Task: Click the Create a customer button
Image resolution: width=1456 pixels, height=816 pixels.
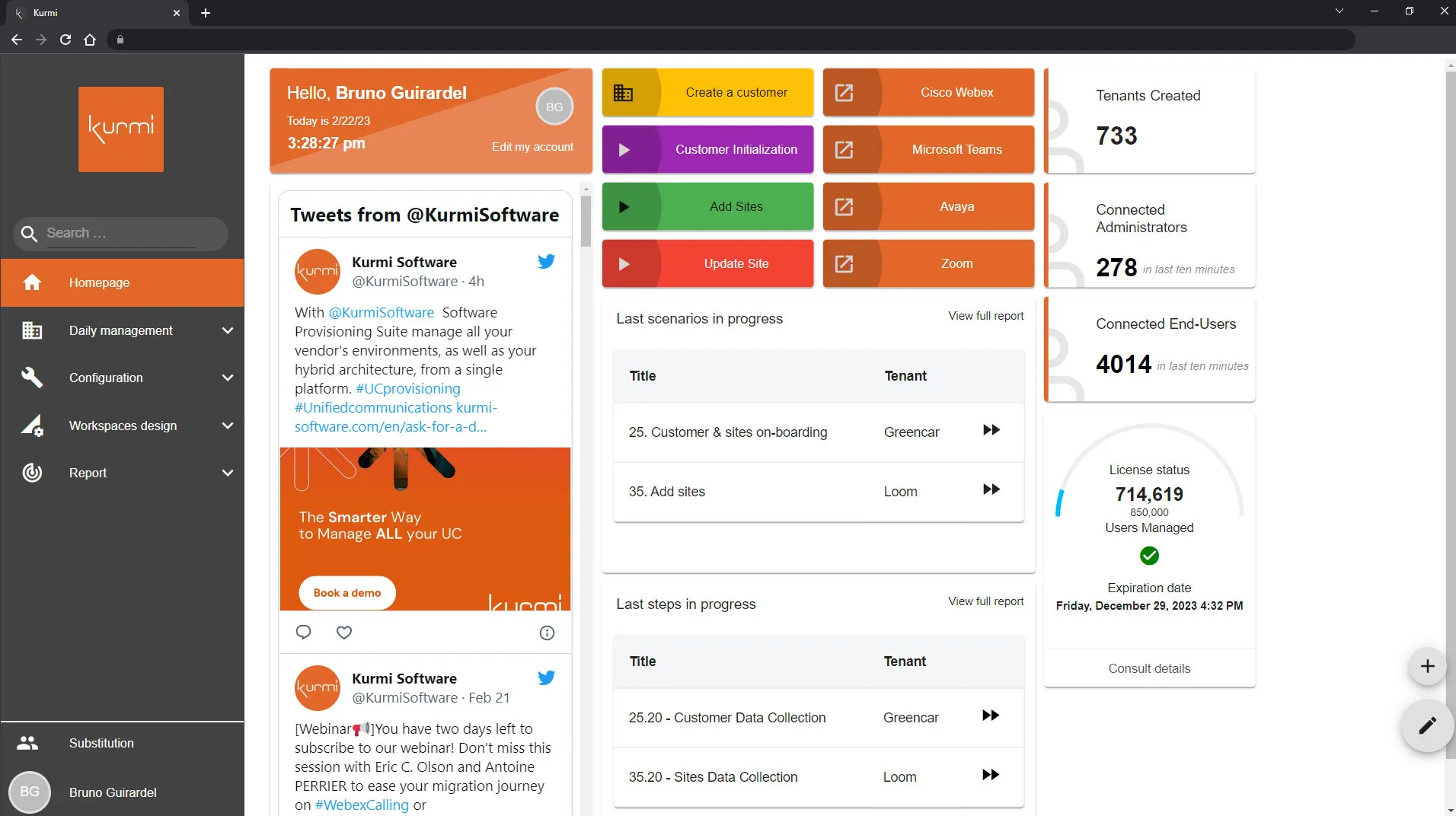Action: pos(707,93)
